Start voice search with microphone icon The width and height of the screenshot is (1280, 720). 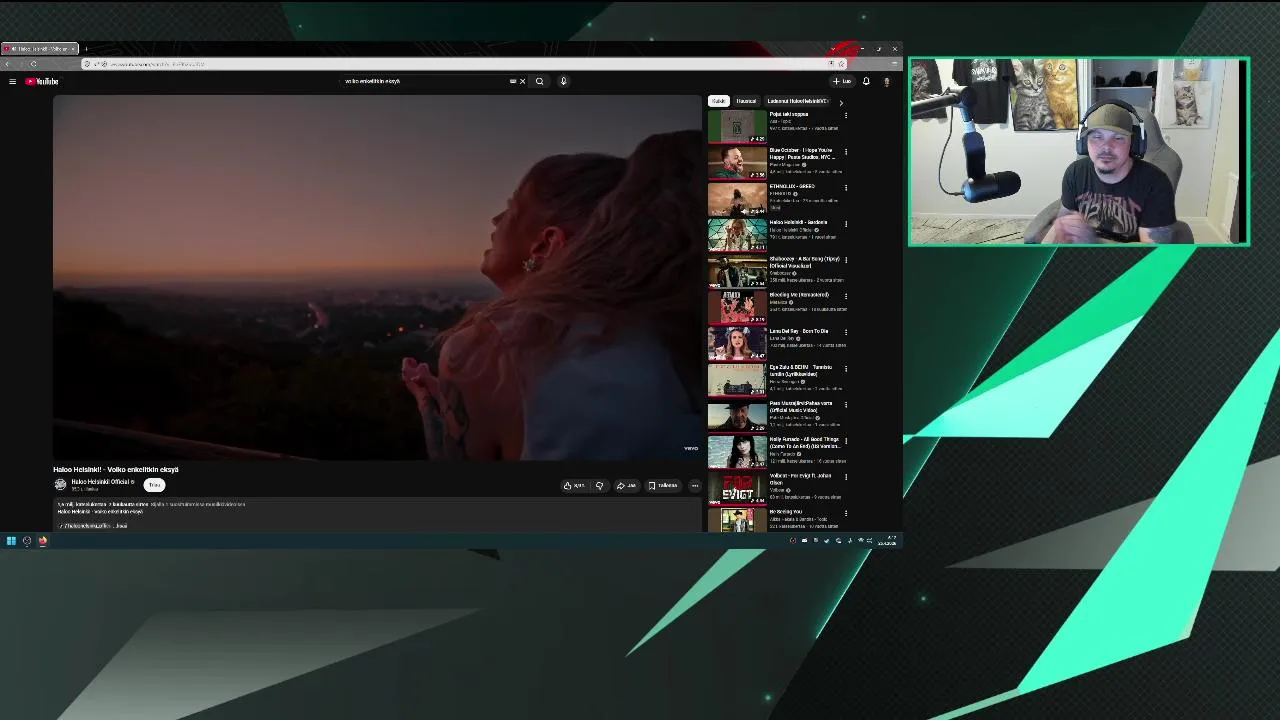[x=563, y=82]
